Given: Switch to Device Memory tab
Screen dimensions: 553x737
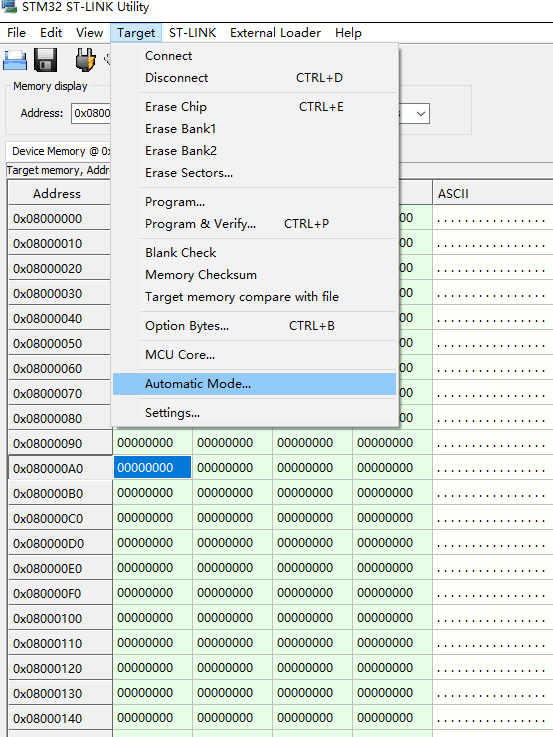Looking at the screenshot, I should click(x=59, y=151).
